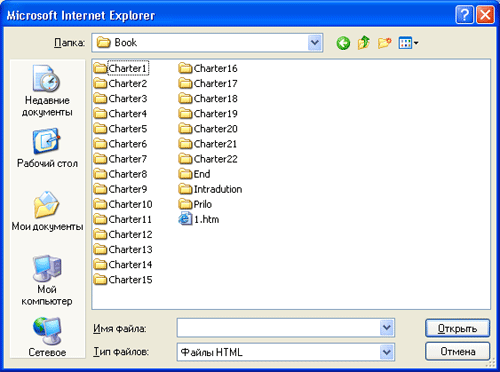Select the Charter6 folder

tap(120, 144)
